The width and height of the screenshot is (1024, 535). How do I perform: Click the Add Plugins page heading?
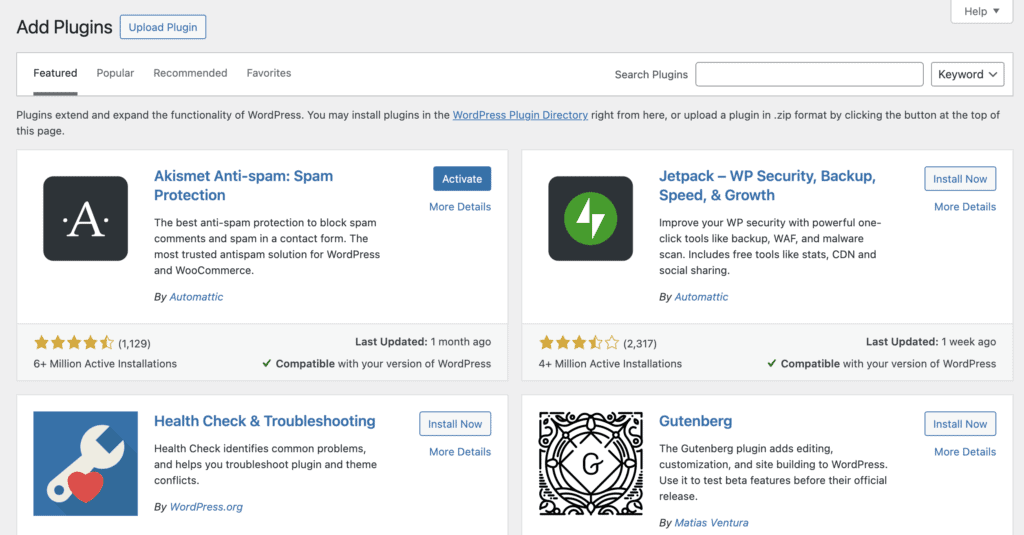tap(64, 27)
